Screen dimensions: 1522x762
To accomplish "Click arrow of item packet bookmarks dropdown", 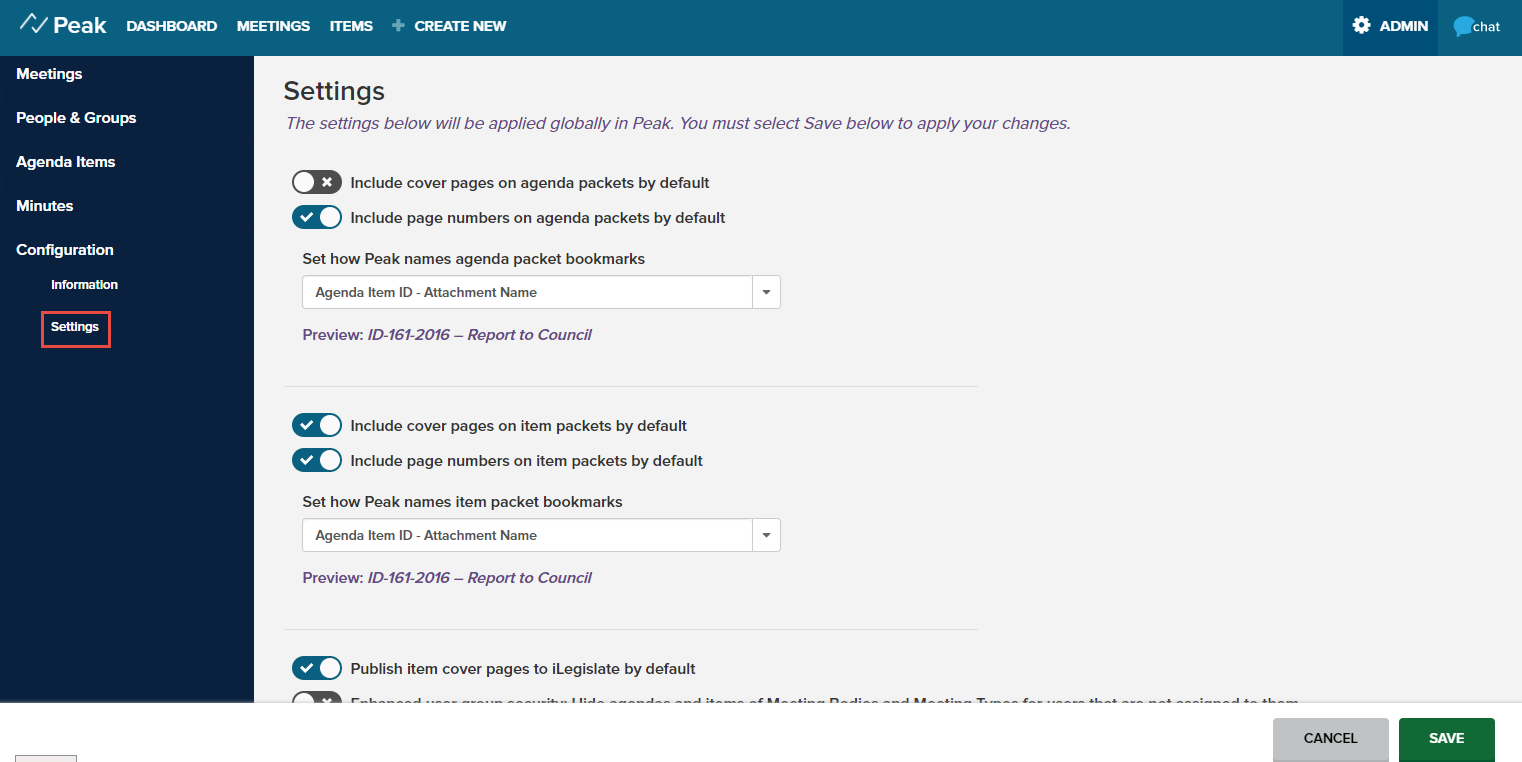I will 766,535.
